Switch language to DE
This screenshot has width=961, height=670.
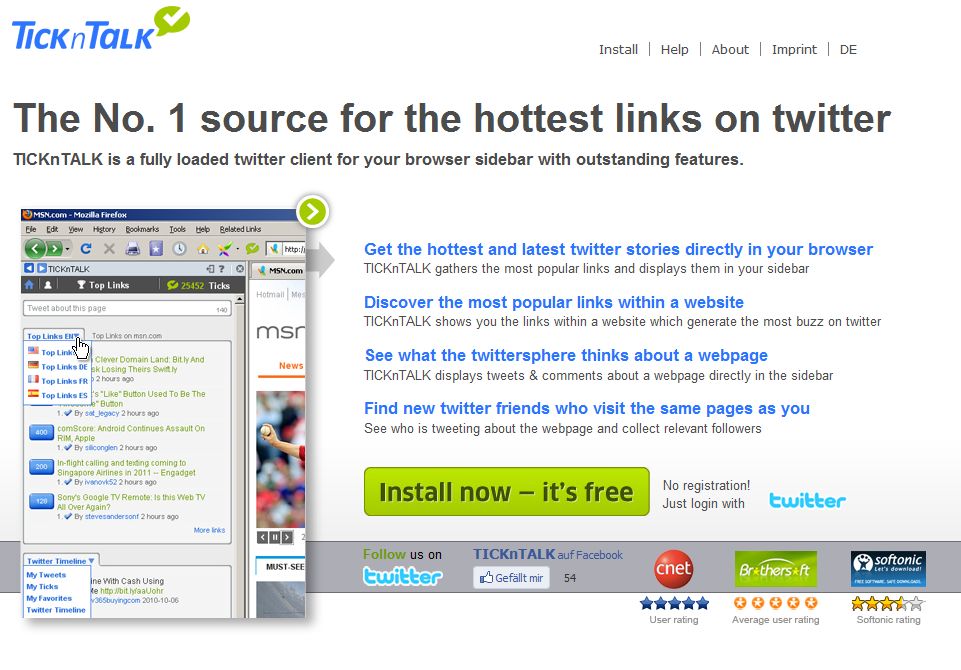tap(848, 50)
